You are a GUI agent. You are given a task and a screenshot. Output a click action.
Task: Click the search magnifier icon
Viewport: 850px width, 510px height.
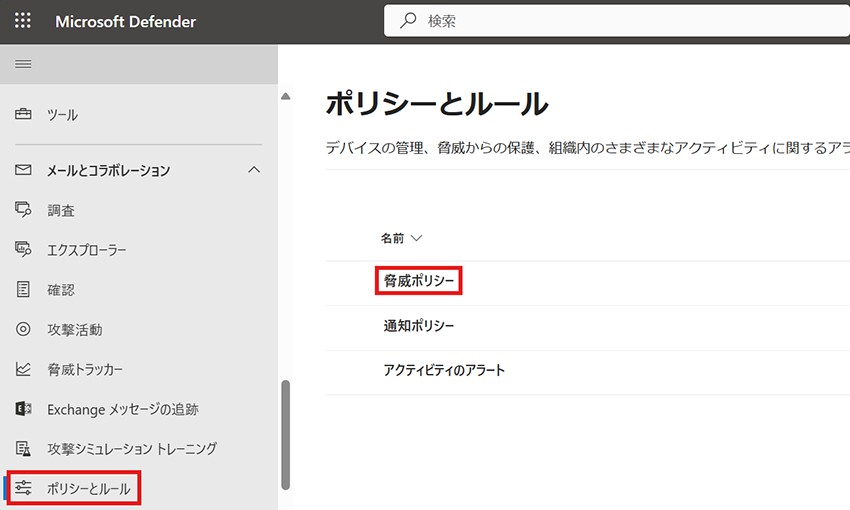pos(408,21)
